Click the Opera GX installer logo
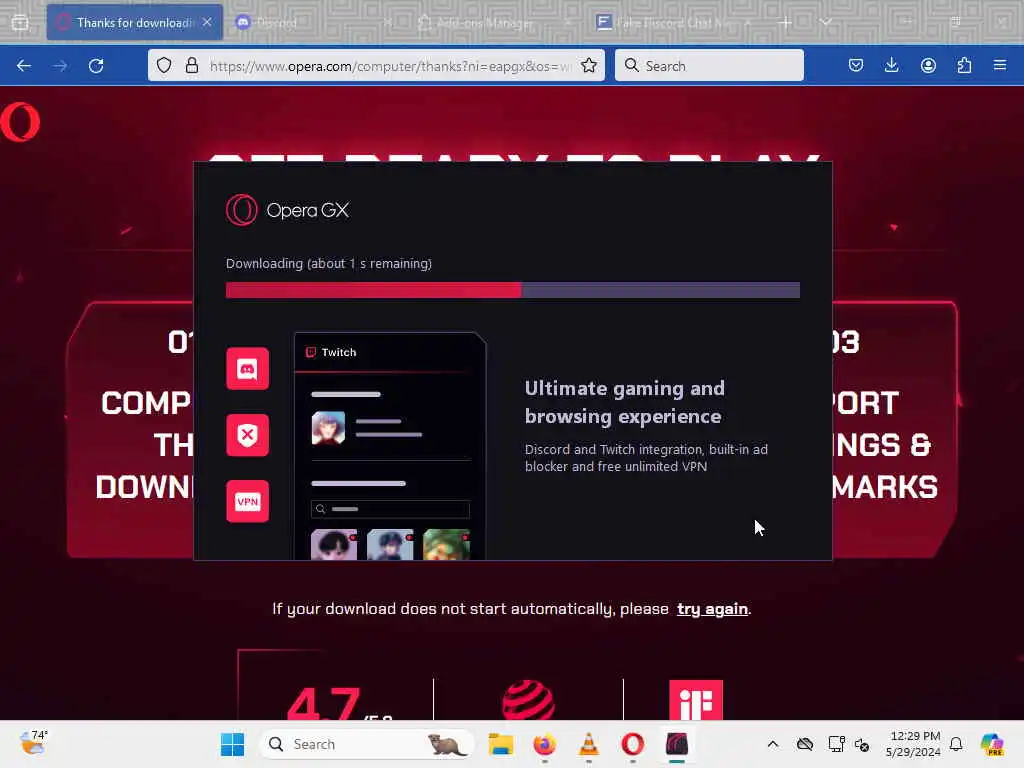This screenshot has height=768, width=1024. click(287, 210)
